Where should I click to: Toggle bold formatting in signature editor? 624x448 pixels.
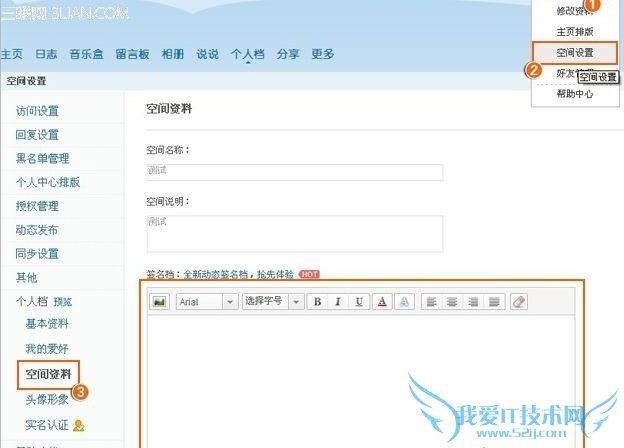(318, 302)
